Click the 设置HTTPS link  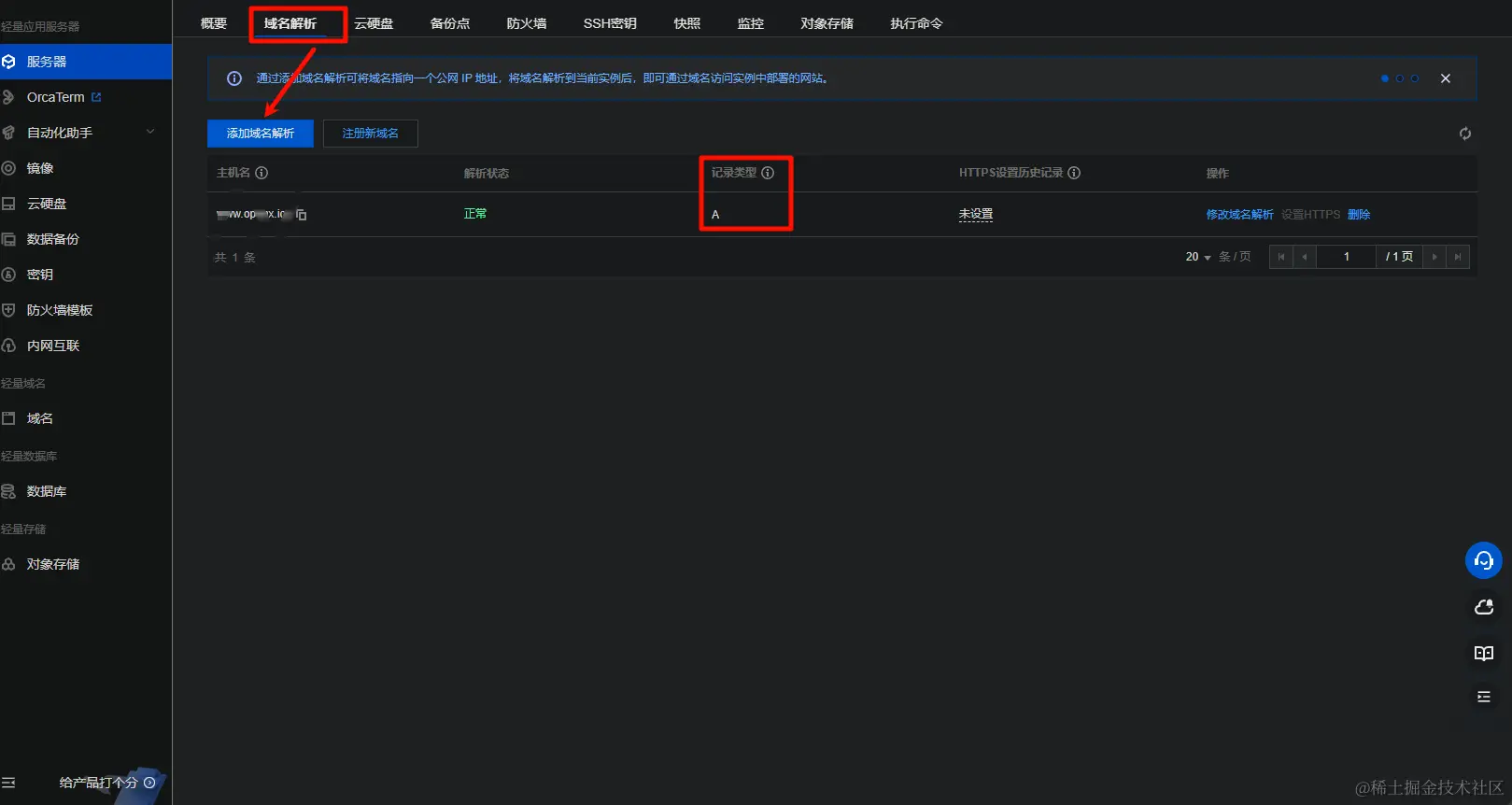pos(1310,215)
